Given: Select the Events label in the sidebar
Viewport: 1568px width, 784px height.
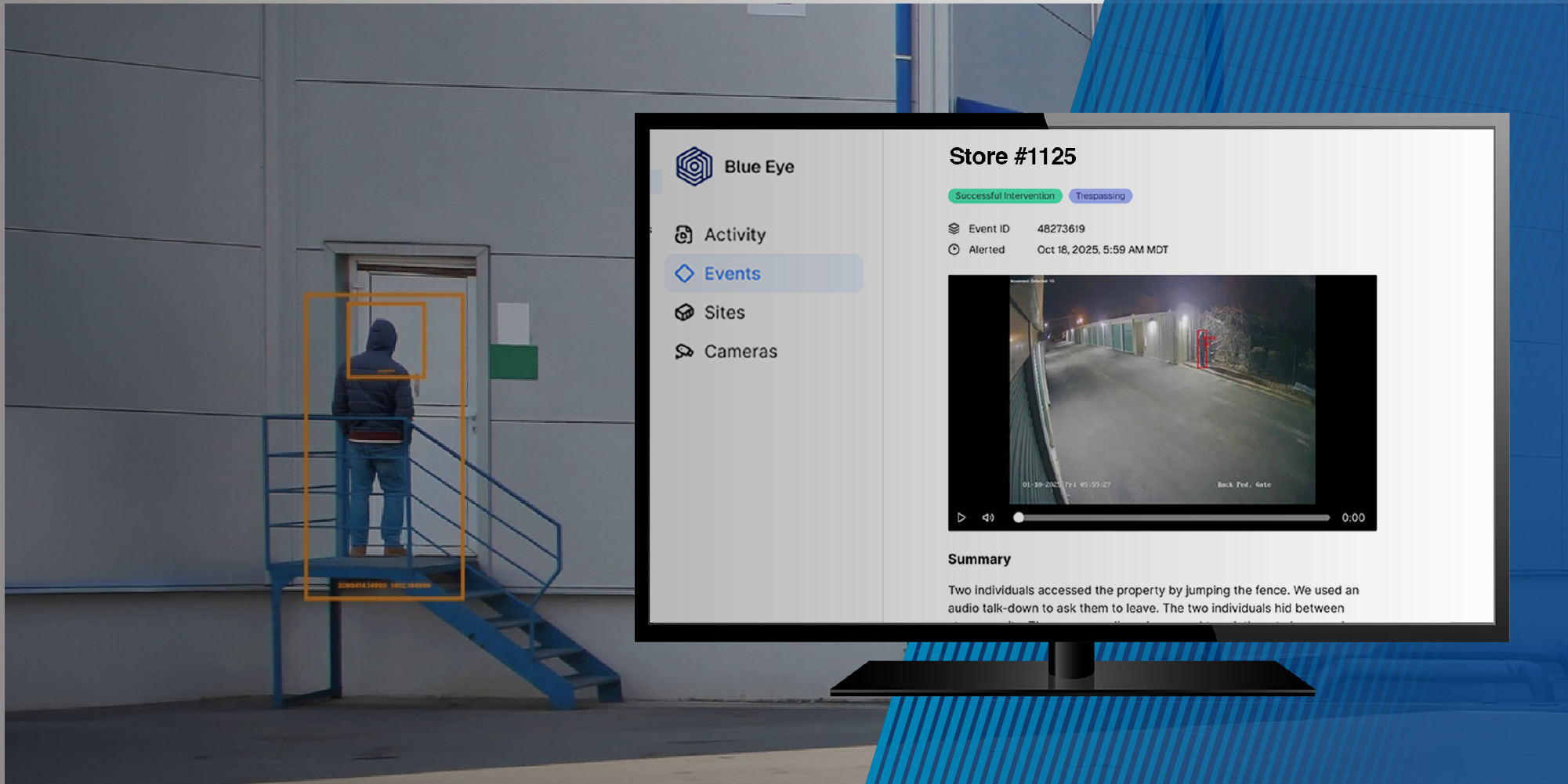Looking at the screenshot, I should tap(732, 273).
